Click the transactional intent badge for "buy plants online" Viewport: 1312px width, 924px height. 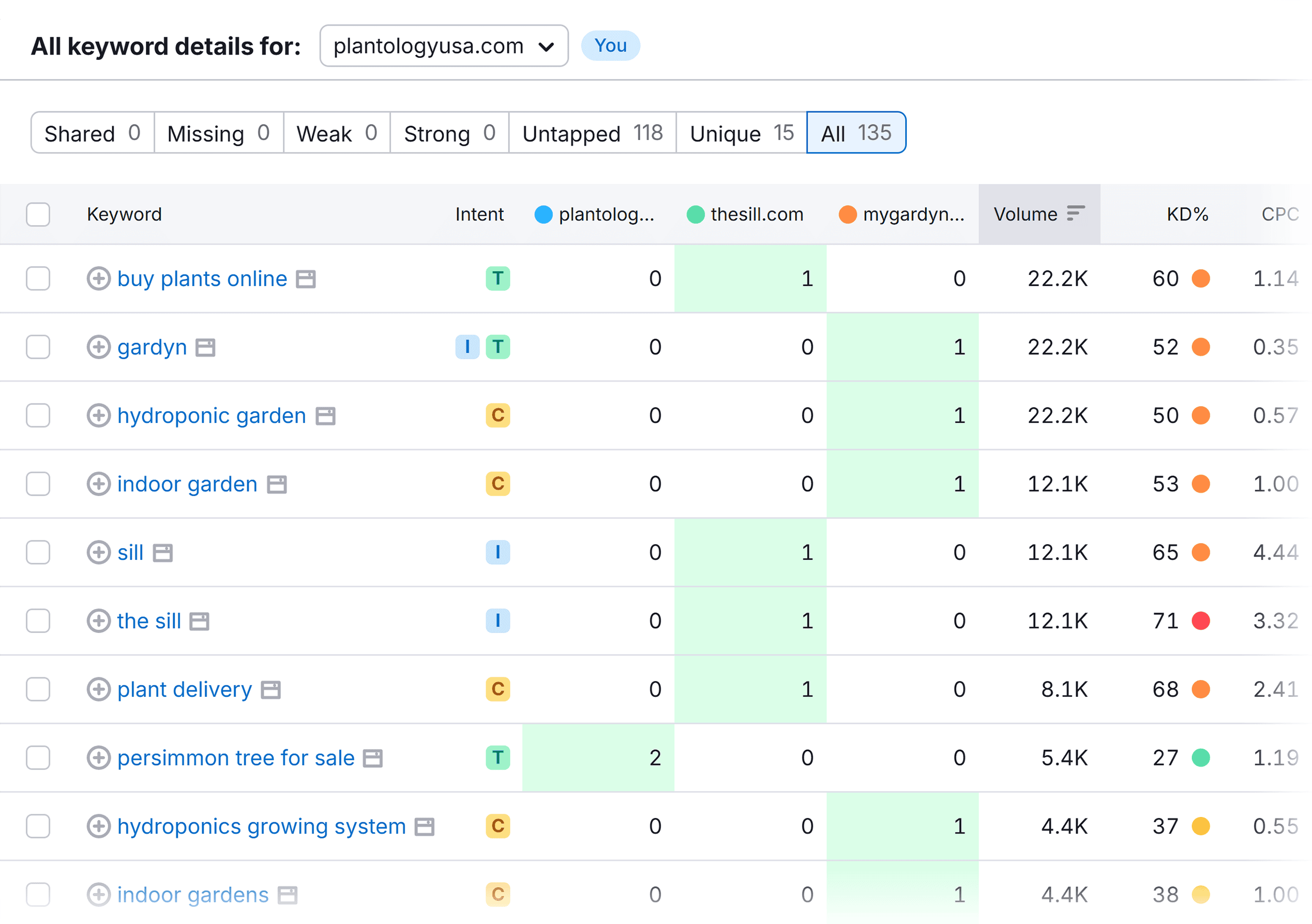coord(498,279)
